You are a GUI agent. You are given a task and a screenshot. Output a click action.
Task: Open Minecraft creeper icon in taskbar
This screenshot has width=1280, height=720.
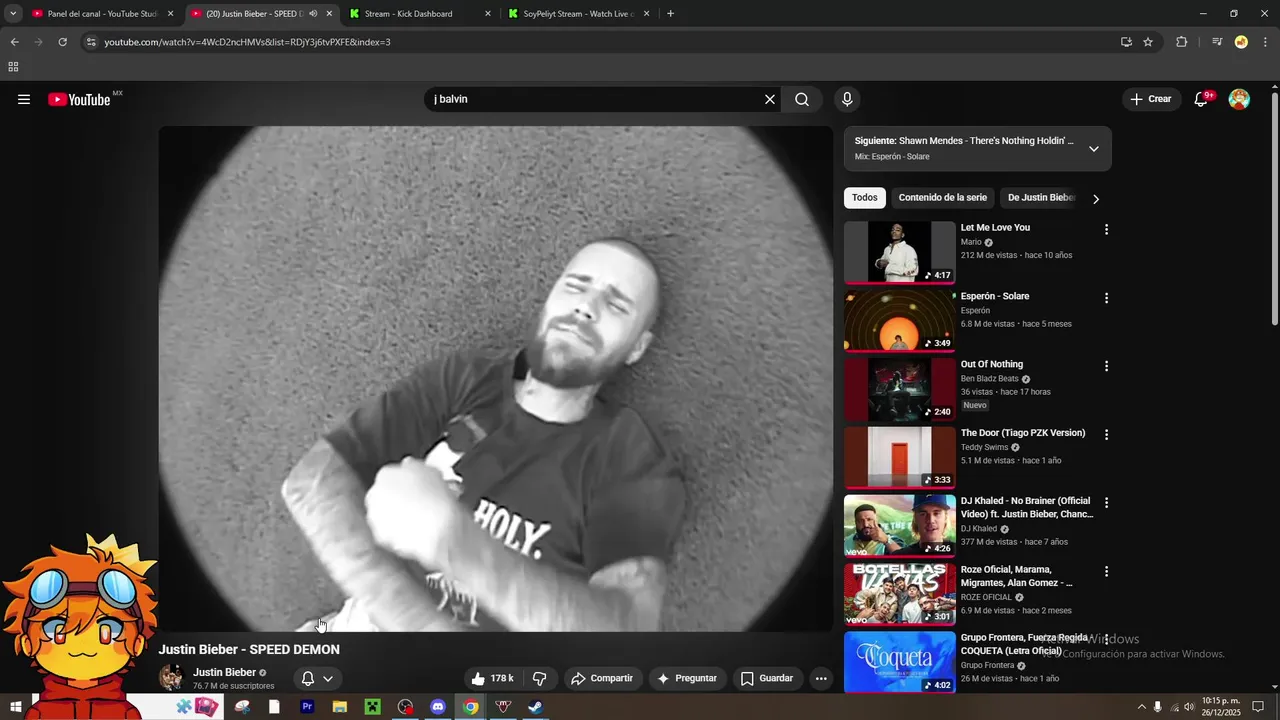(372, 707)
